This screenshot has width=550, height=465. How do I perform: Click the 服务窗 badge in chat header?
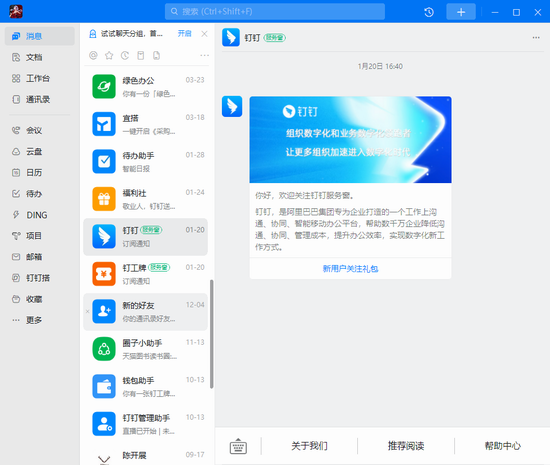(x=275, y=38)
